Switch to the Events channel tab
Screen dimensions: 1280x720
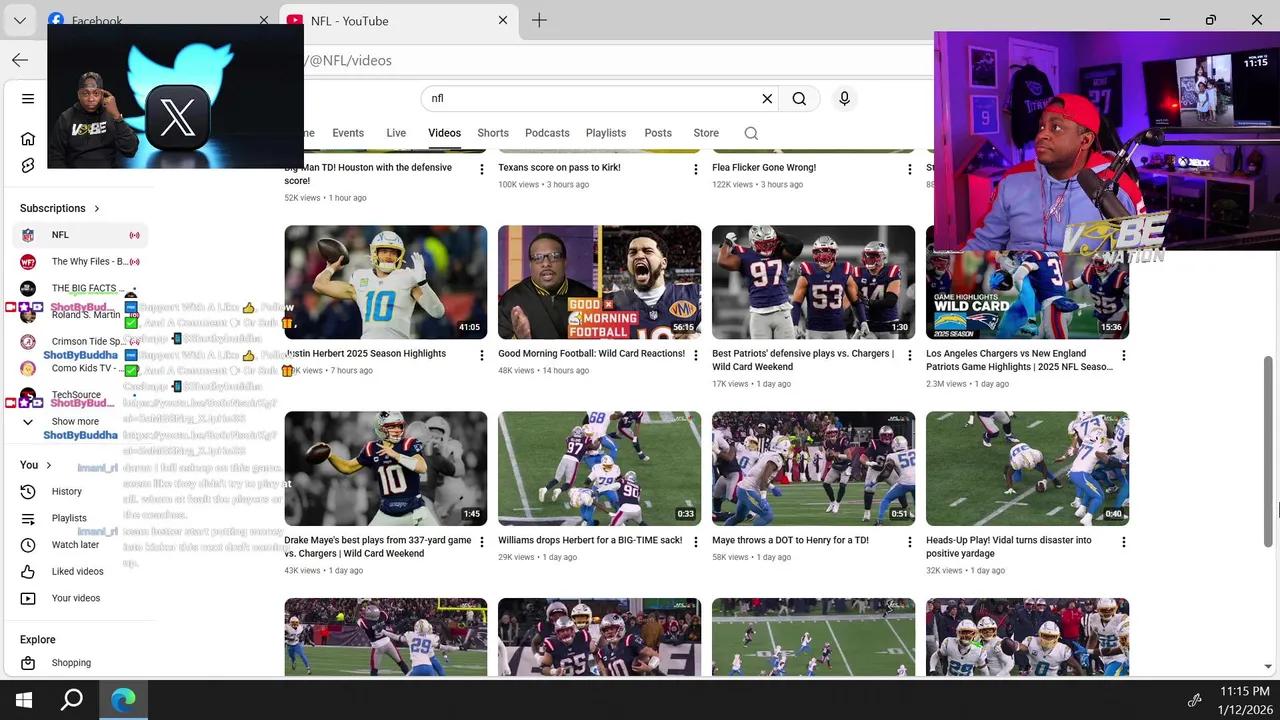[348, 133]
